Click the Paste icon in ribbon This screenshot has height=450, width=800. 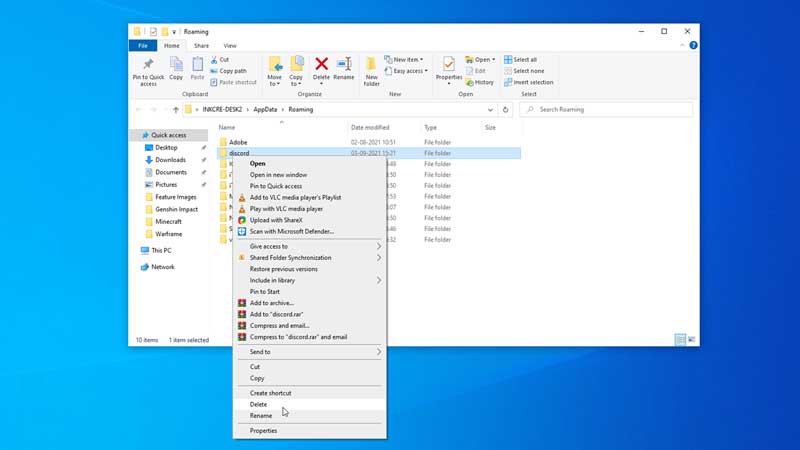click(197, 68)
